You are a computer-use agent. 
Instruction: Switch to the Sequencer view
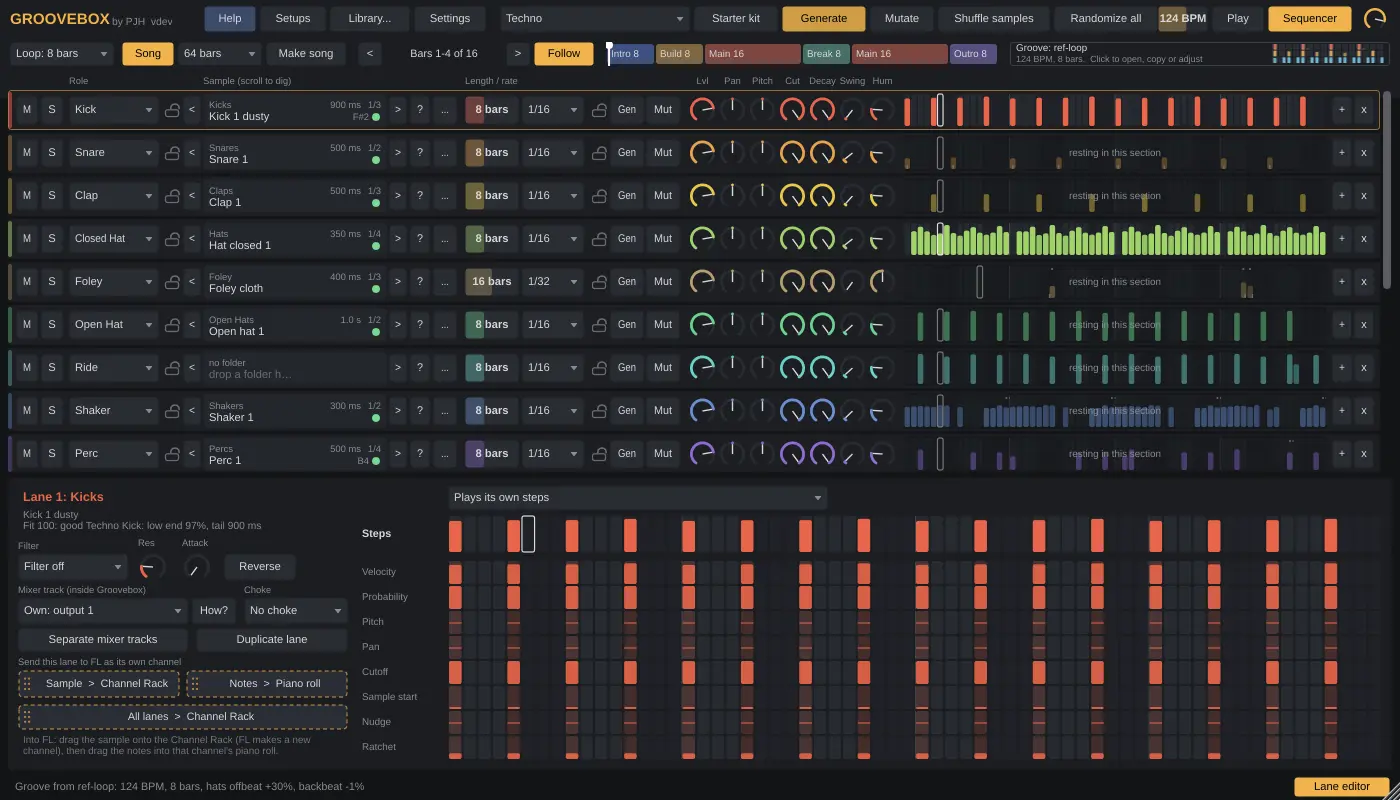[1310, 18]
